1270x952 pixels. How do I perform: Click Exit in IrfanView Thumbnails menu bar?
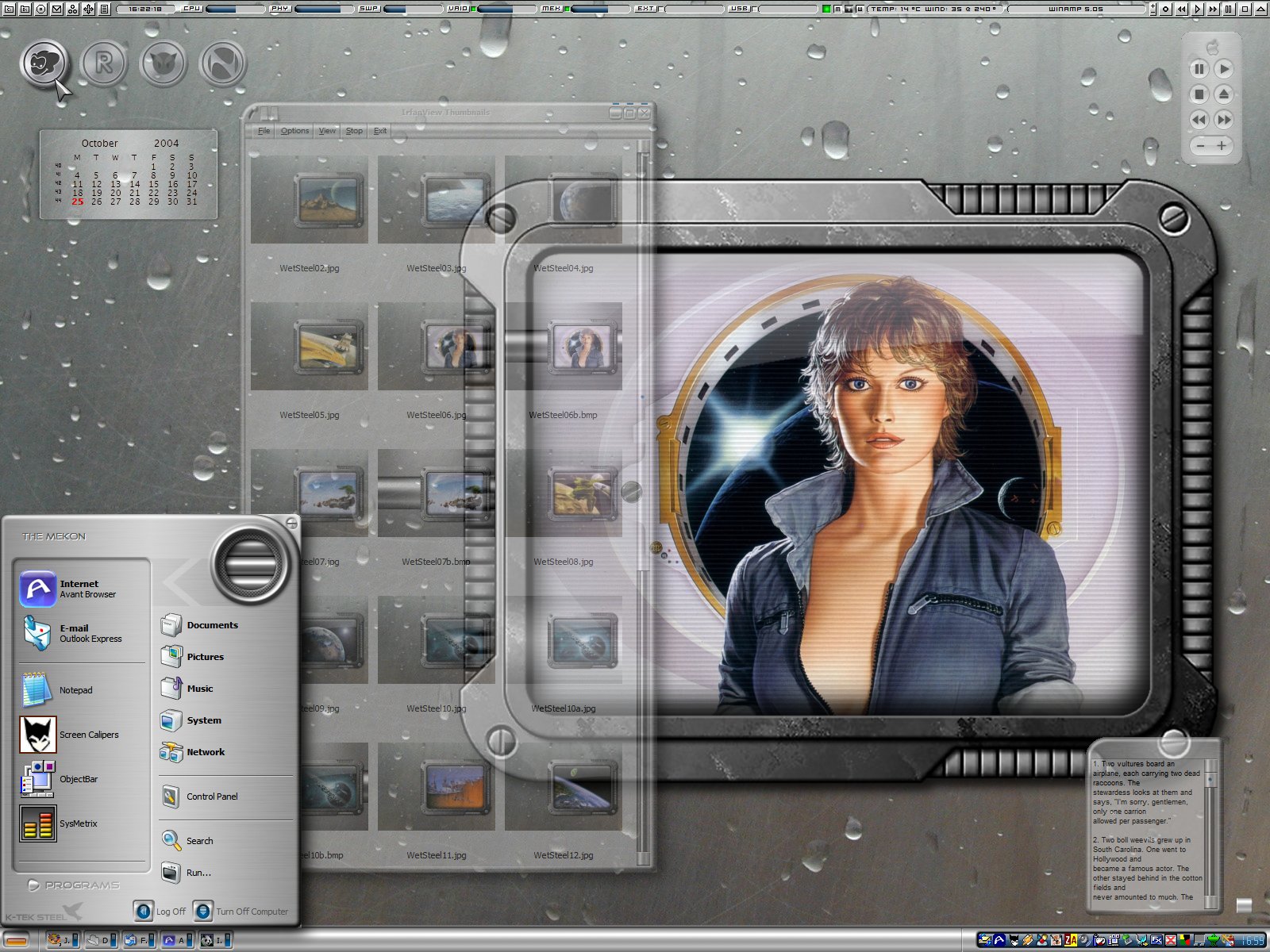click(x=380, y=131)
